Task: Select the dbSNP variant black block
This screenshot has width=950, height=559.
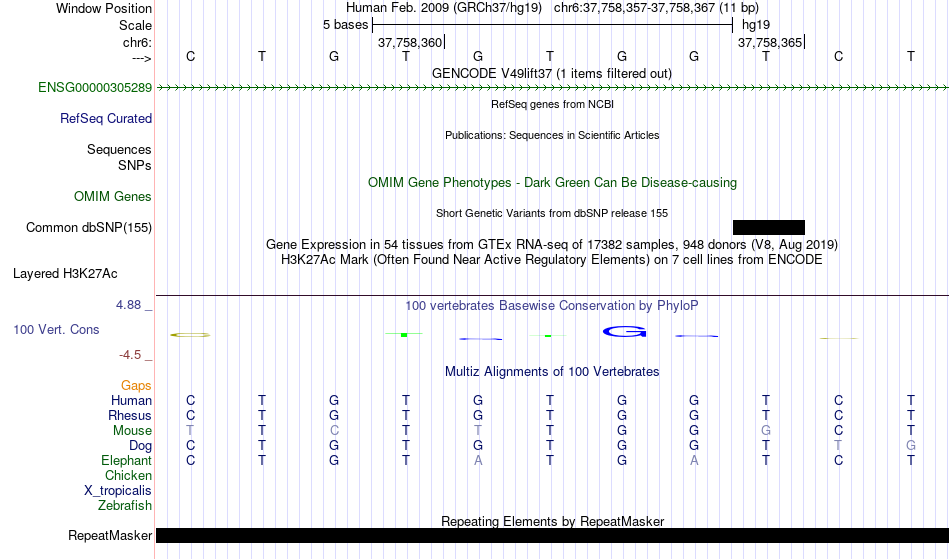Action: [769, 228]
